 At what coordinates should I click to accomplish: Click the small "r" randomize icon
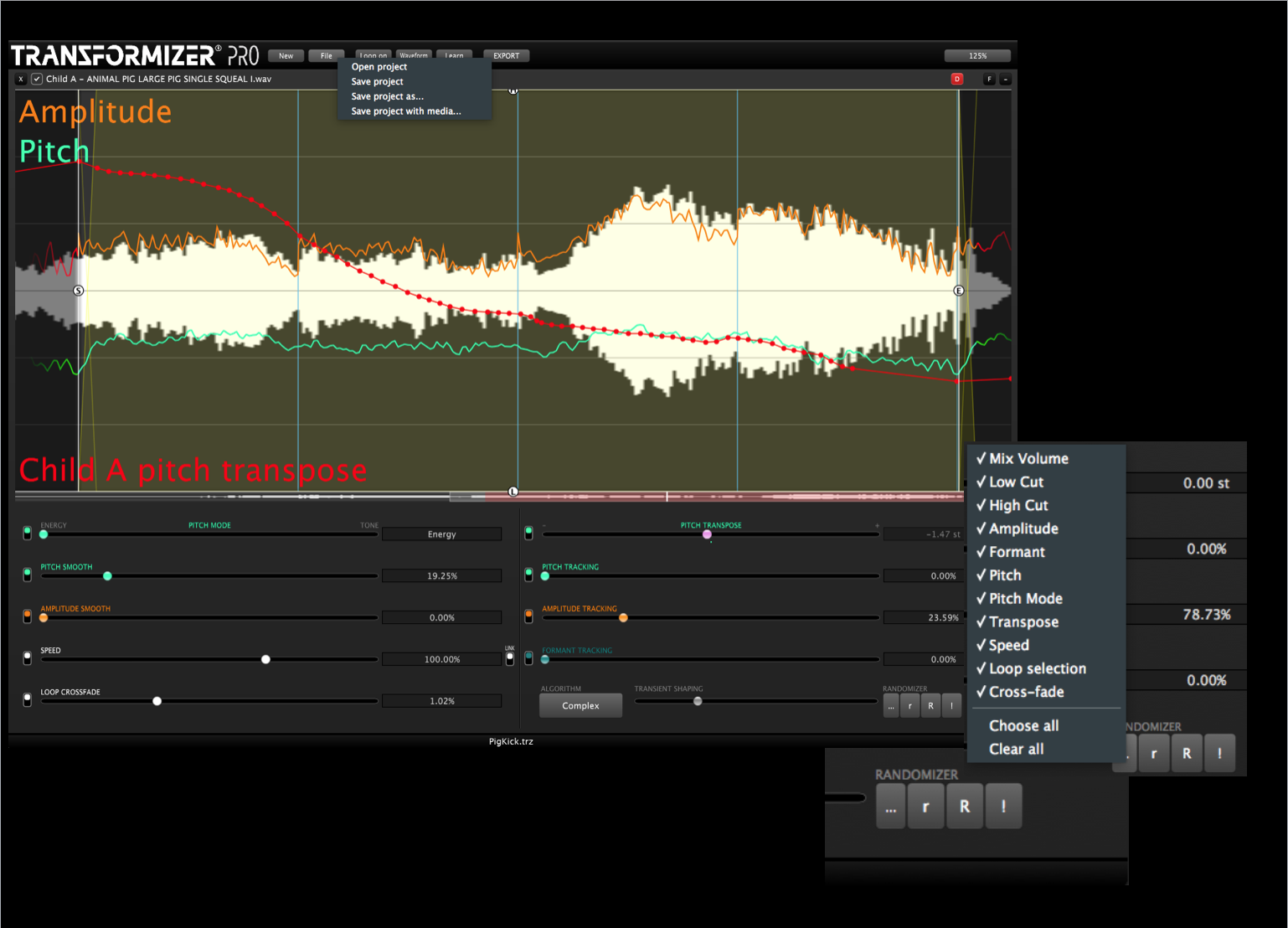(x=910, y=705)
